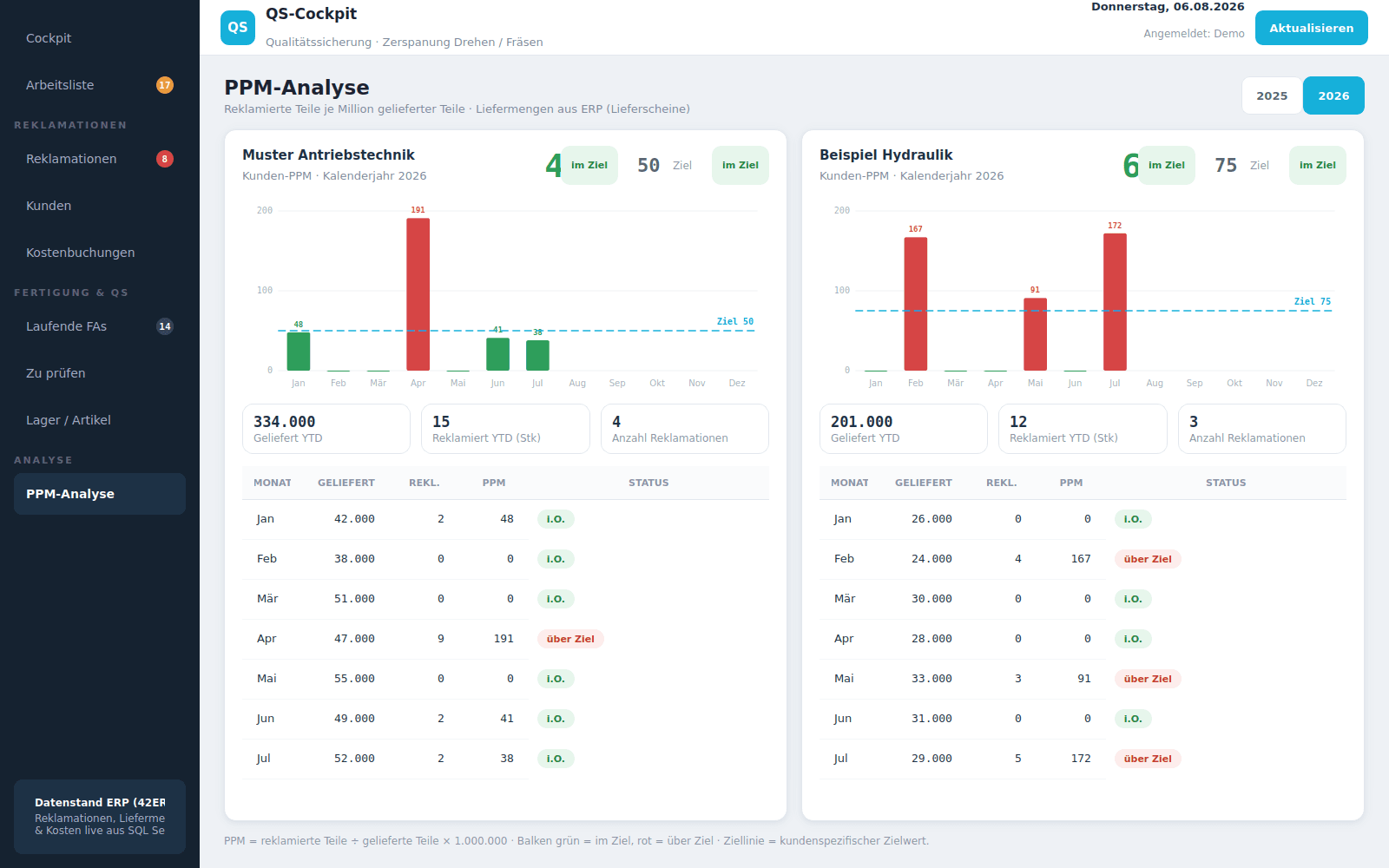Click 'im Ziel' badge beside Ziel 75
1389x868 pixels.
coord(1318,165)
